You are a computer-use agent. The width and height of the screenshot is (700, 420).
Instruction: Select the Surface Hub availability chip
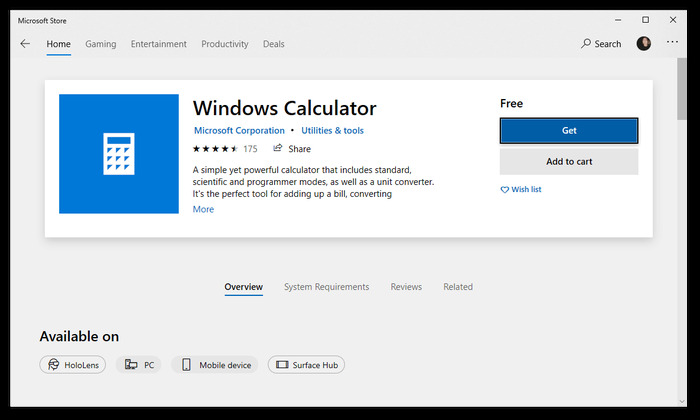pyautogui.click(x=306, y=365)
